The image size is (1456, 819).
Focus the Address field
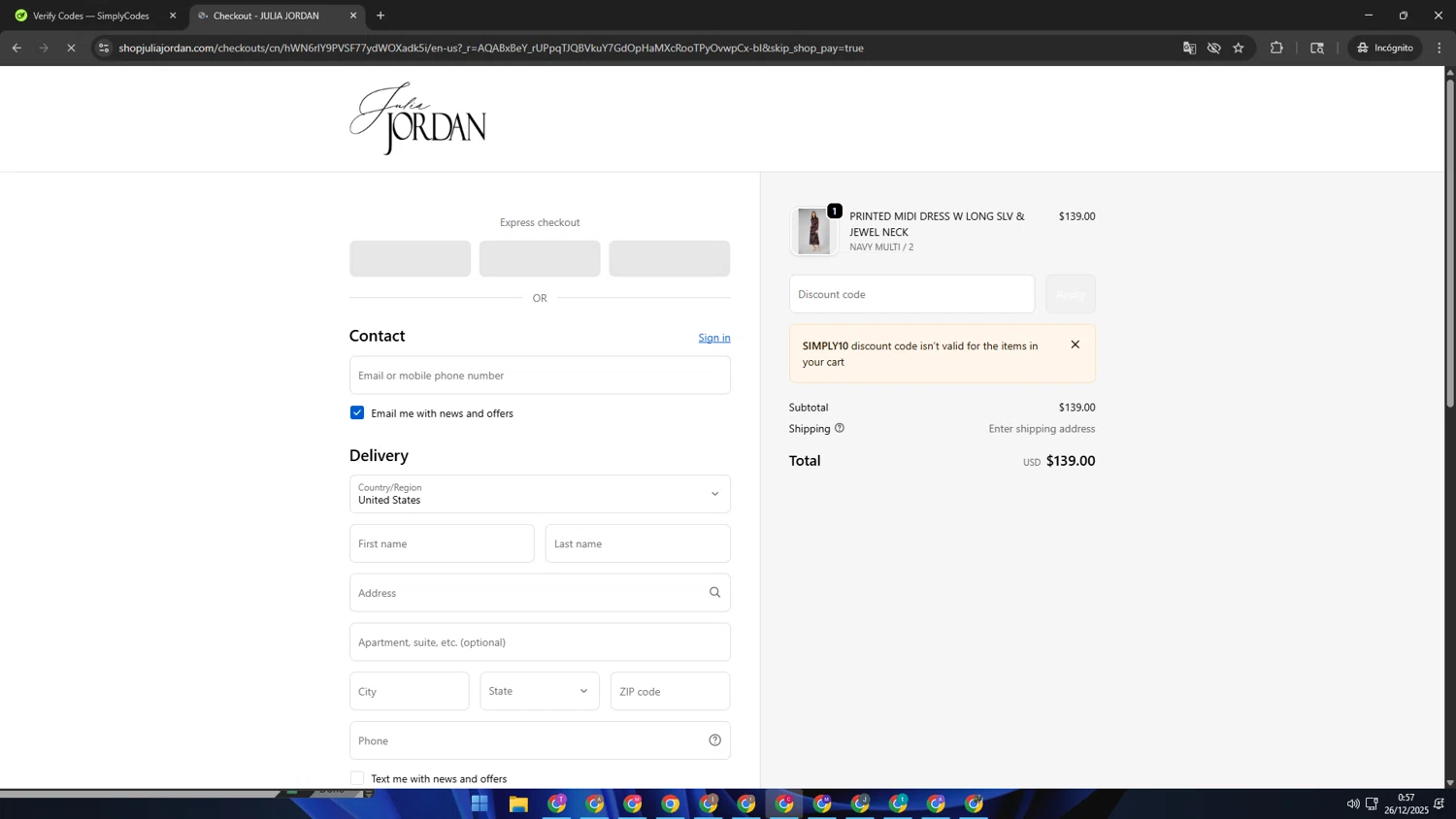click(x=540, y=593)
